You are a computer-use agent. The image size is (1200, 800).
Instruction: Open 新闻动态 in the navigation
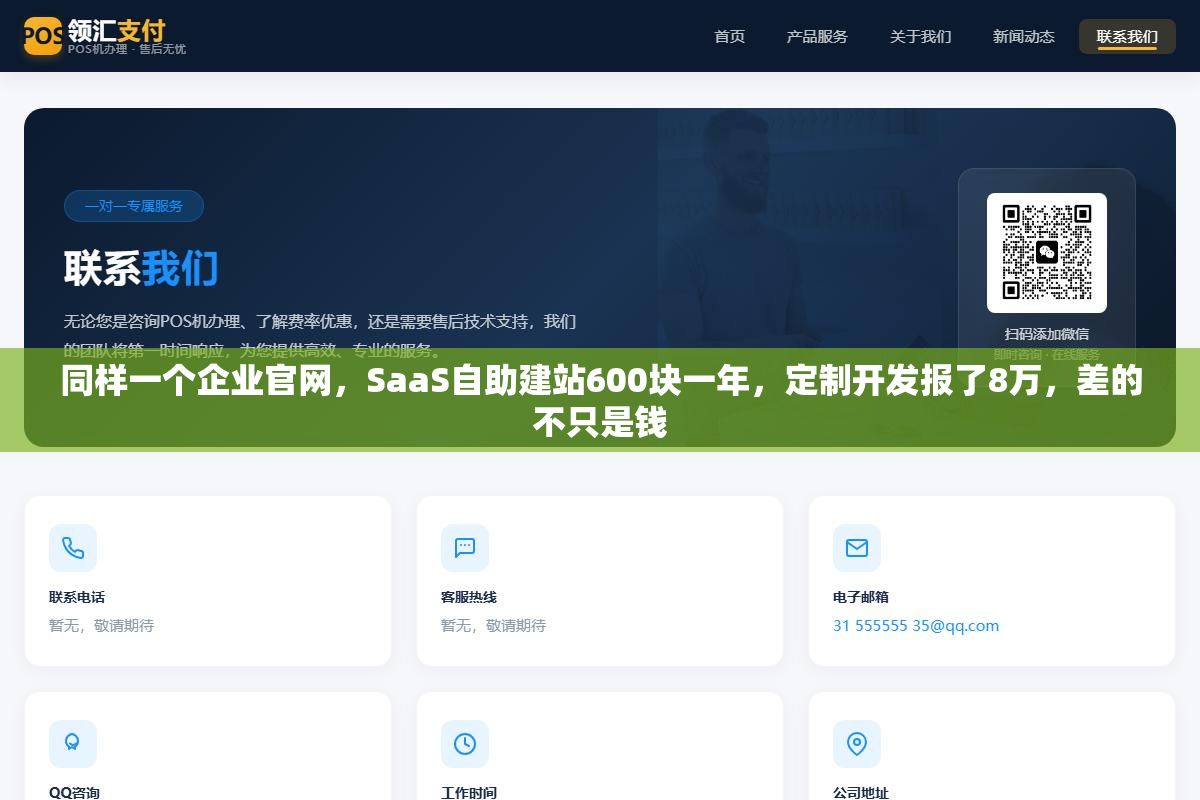point(1023,36)
